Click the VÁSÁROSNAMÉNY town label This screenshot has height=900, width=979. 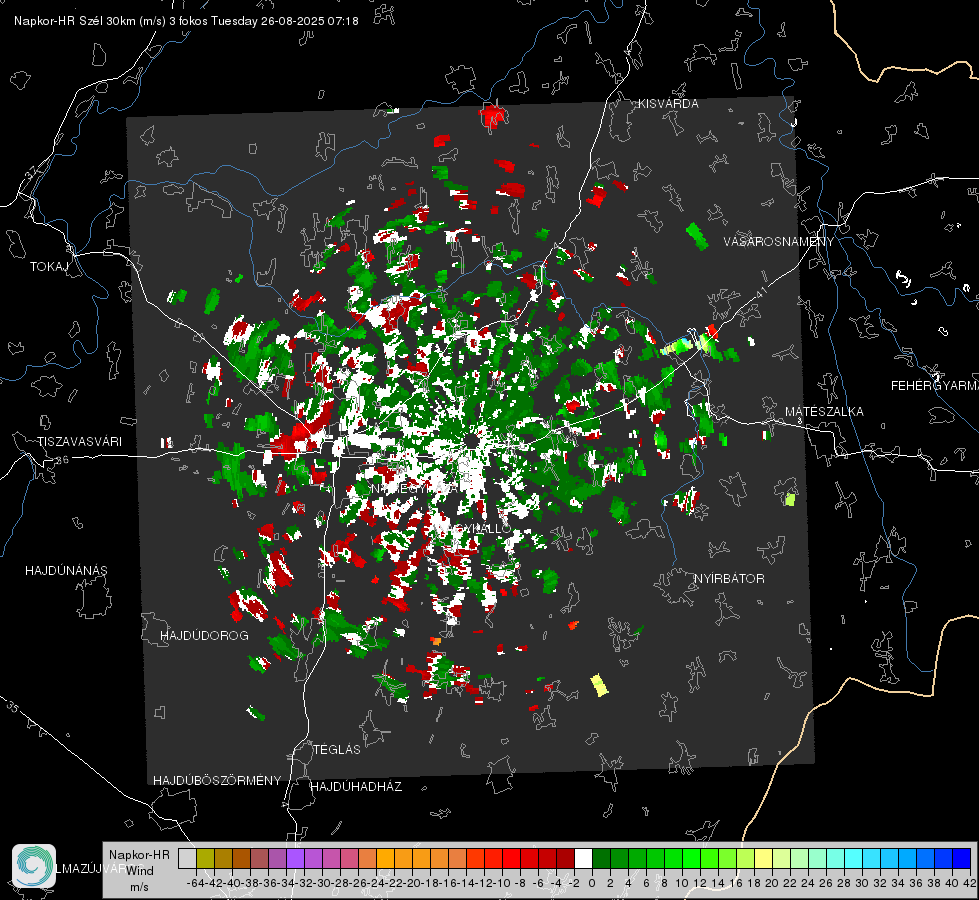779,242
